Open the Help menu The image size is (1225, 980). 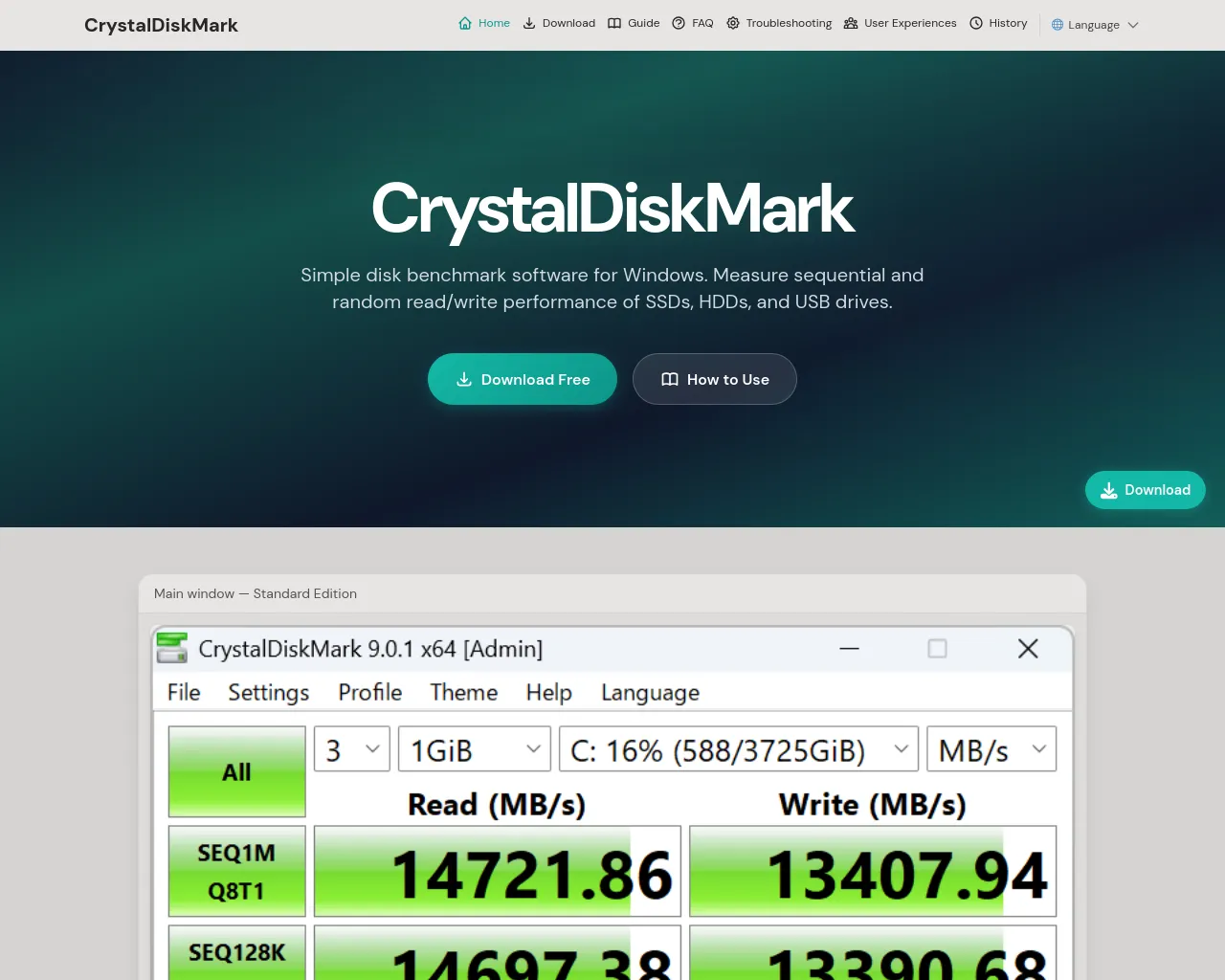[549, 692]
